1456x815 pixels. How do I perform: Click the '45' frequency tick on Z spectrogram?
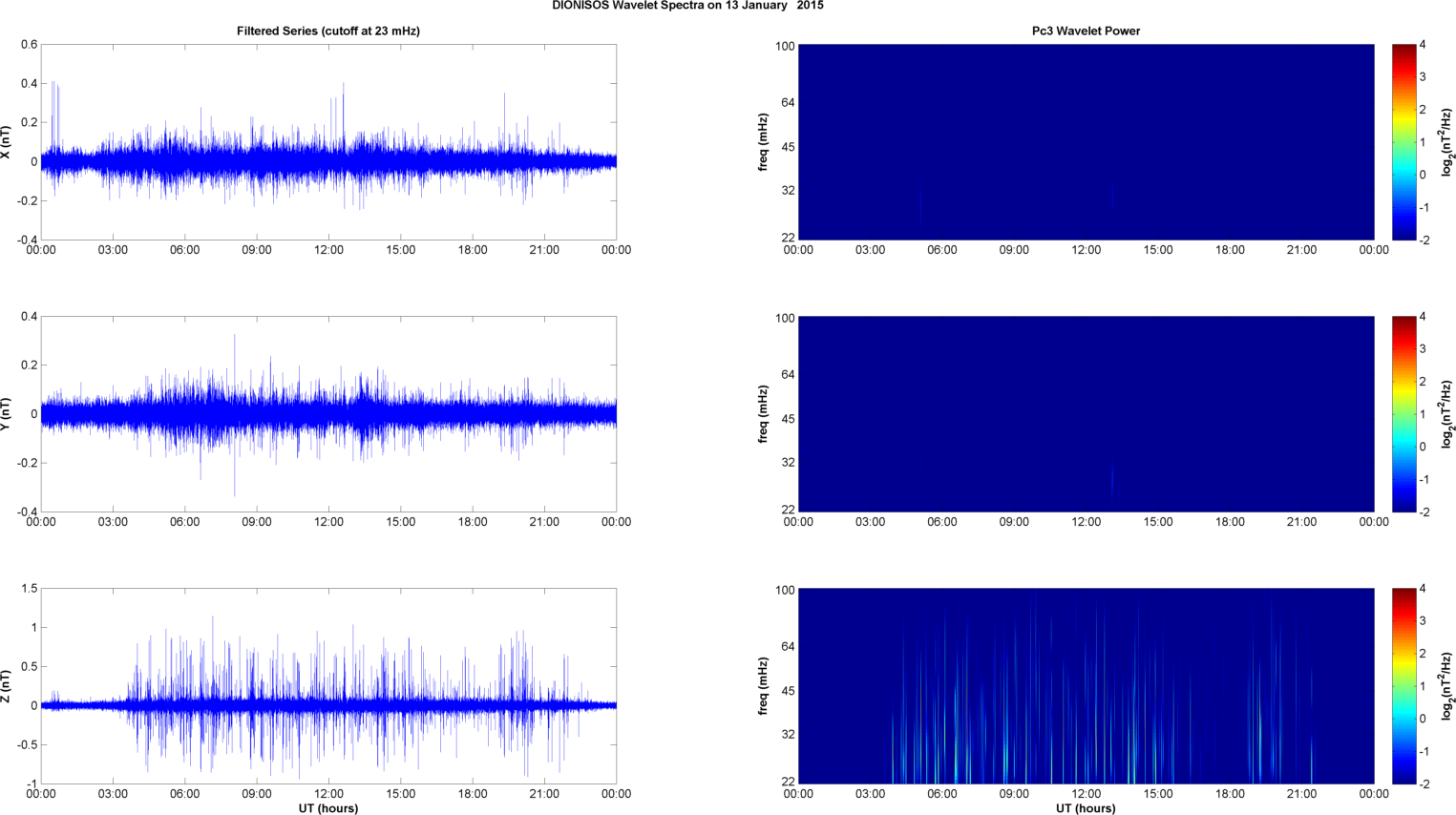tap(789, 691)
